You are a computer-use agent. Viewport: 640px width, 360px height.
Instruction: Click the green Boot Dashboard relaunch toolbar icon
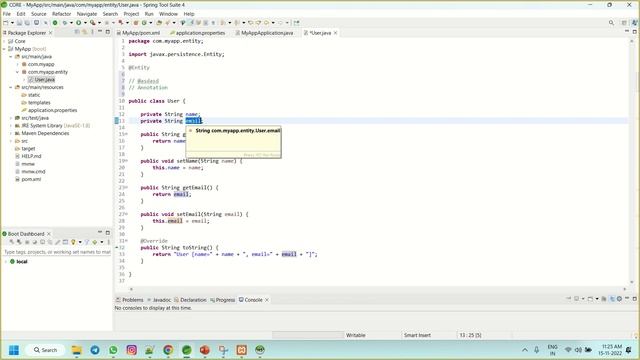pyautogui.click(x=55, y=23)
